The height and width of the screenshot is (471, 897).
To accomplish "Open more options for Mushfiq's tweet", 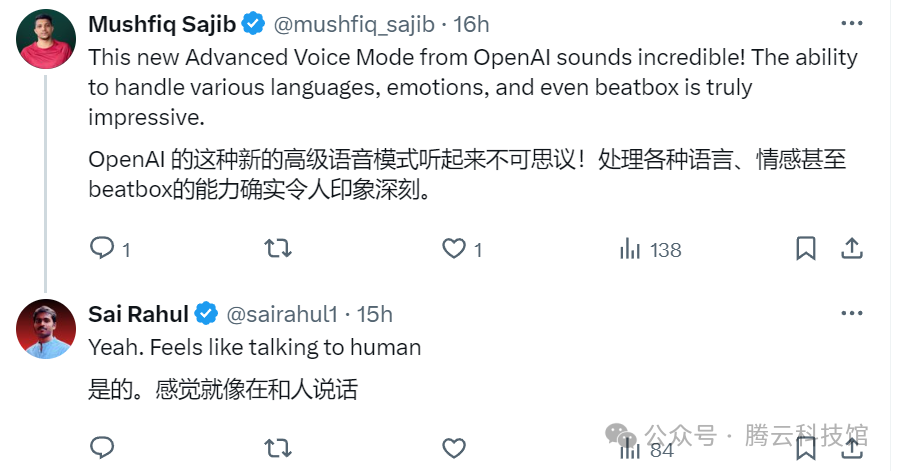I will (x=851, y=23).
